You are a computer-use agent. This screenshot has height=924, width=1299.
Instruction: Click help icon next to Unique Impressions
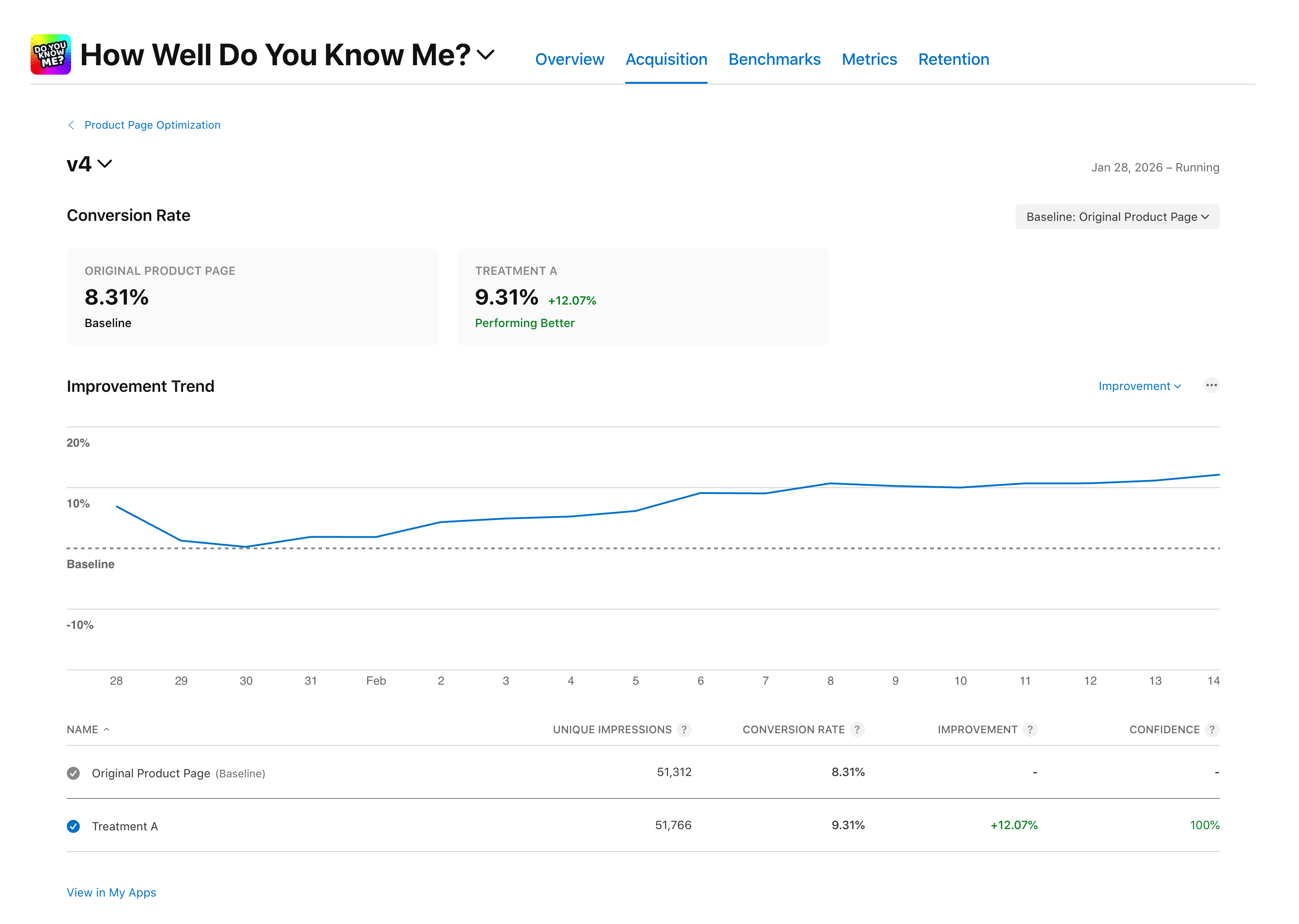[x=684, y=729]
